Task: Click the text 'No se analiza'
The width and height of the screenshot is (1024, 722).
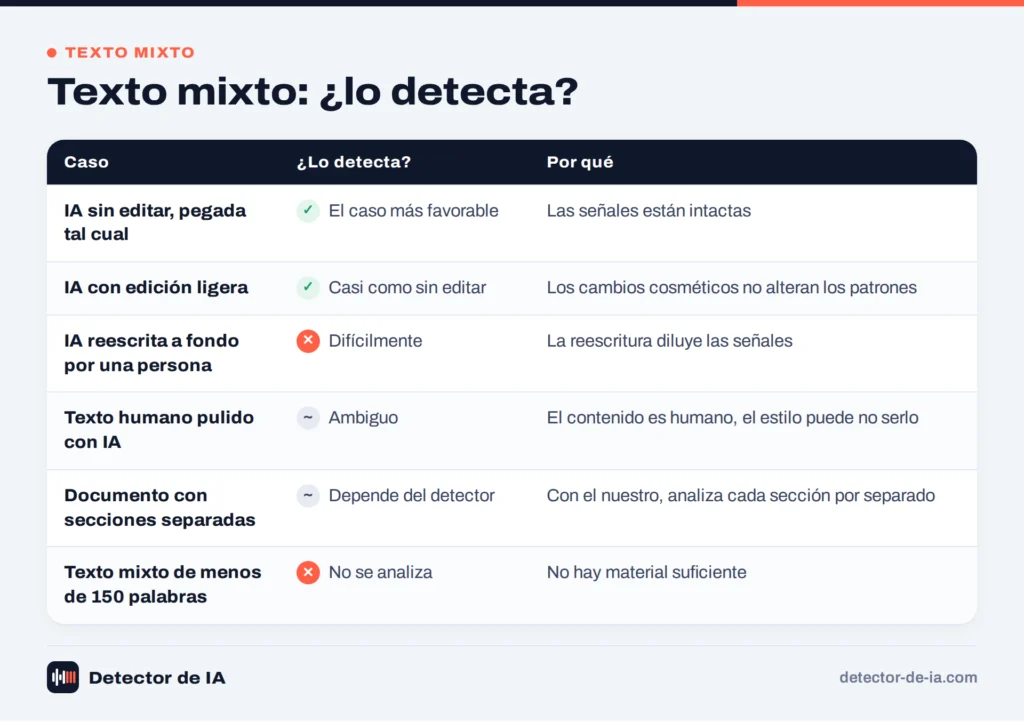Action: 381,573
